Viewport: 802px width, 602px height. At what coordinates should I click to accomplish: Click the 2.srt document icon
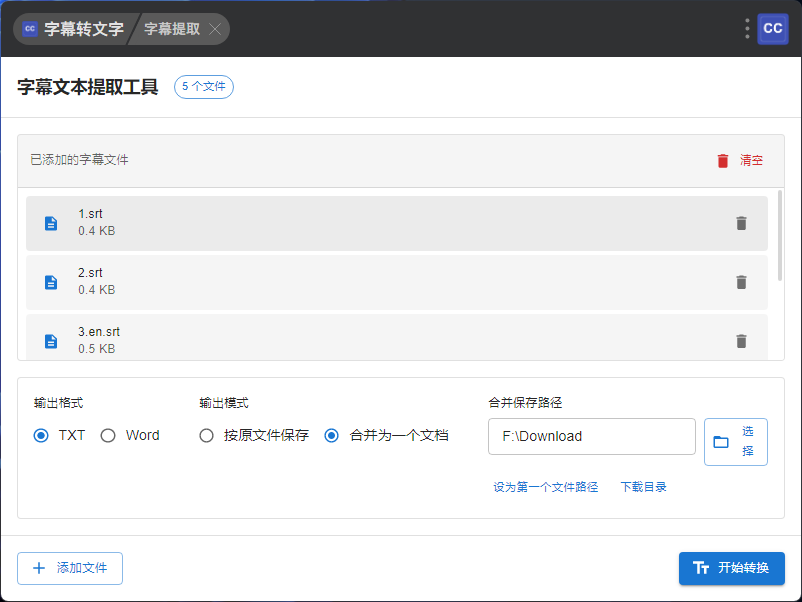[x=51, y=282]
